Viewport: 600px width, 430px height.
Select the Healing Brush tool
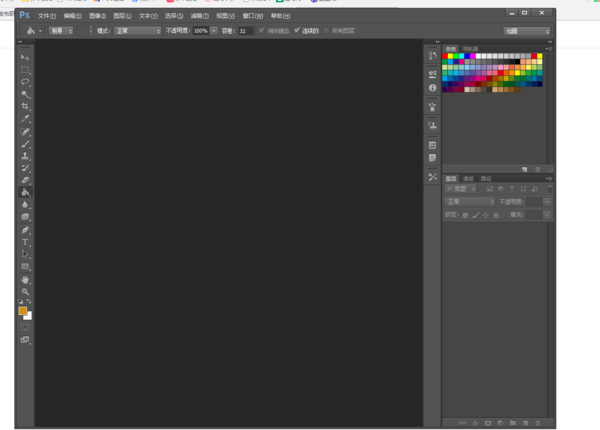[x=25, y=132]
